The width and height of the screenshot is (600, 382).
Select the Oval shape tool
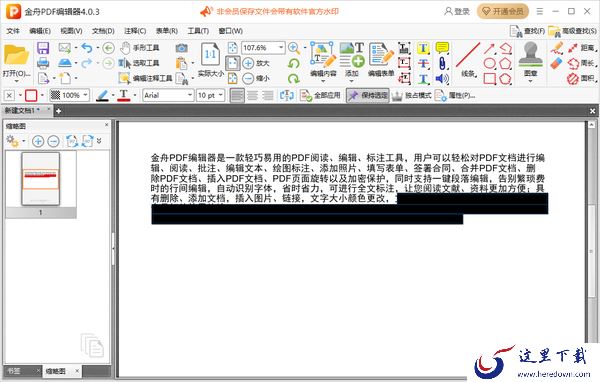point(490,64)
